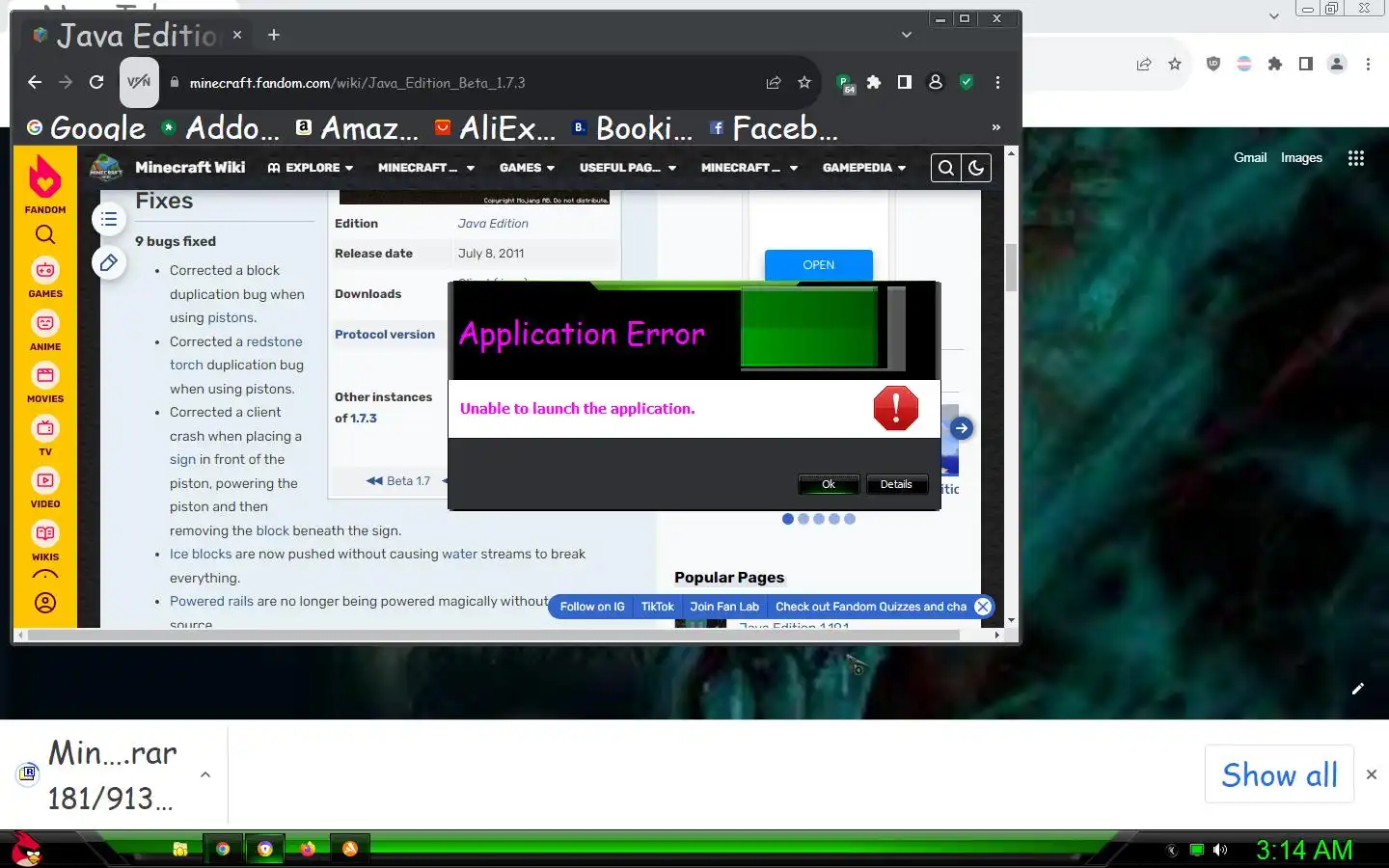Open the side panel in front browser
This screenshot has width=1389, height=868.
pyautogui.click(x=905, y=82)
